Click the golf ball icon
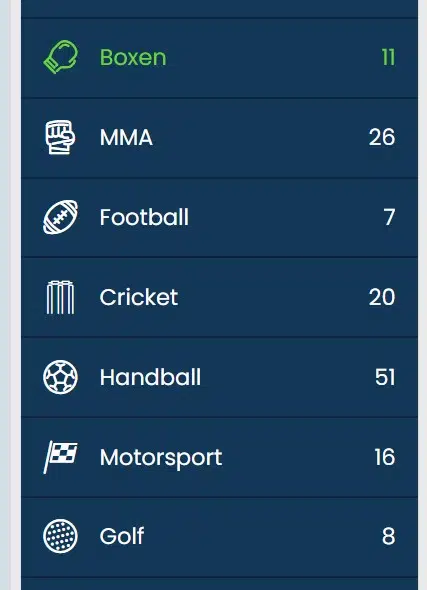Screen dimensions: 427x590 pos(61,536)
